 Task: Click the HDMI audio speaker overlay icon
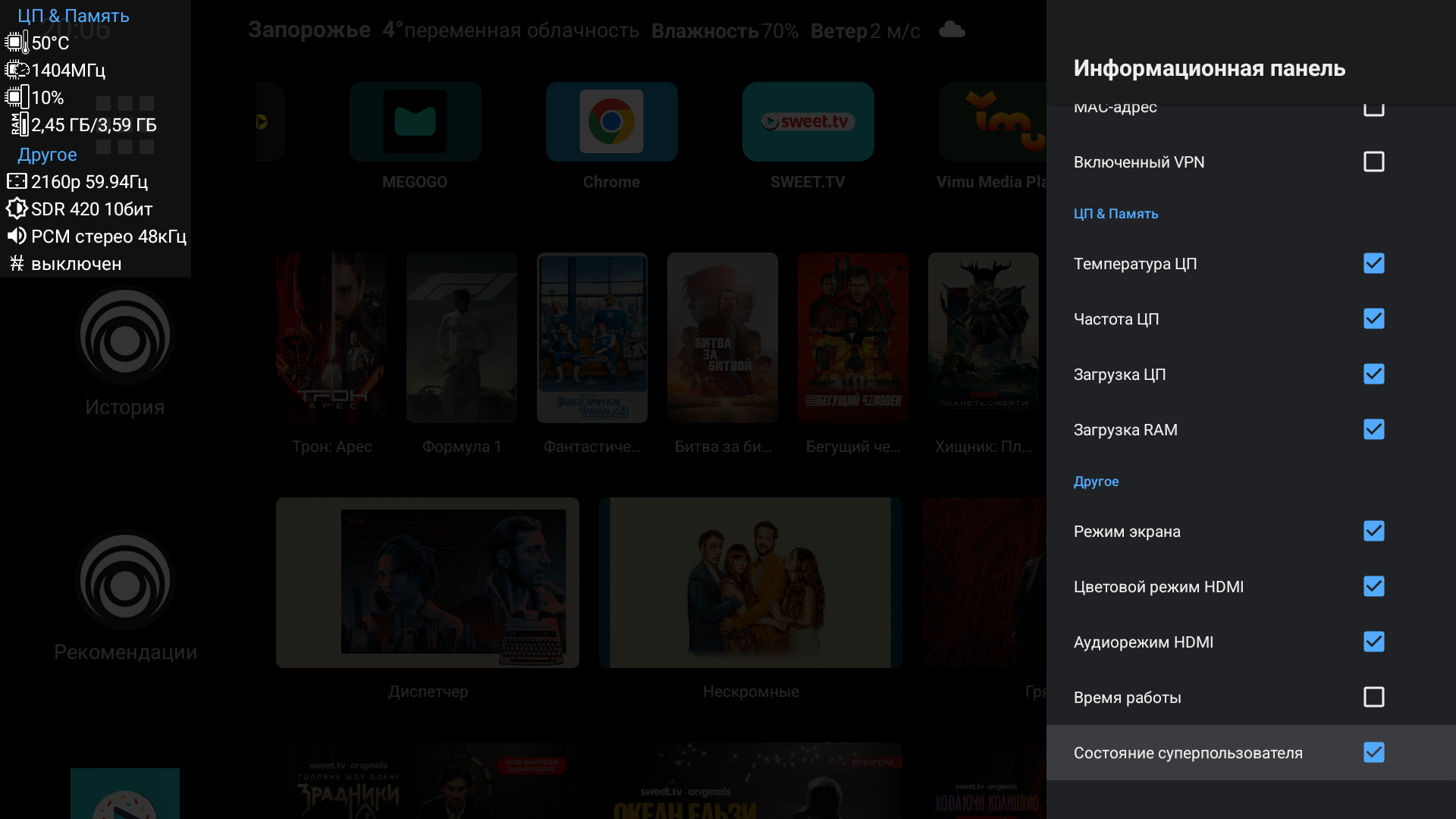17,237
